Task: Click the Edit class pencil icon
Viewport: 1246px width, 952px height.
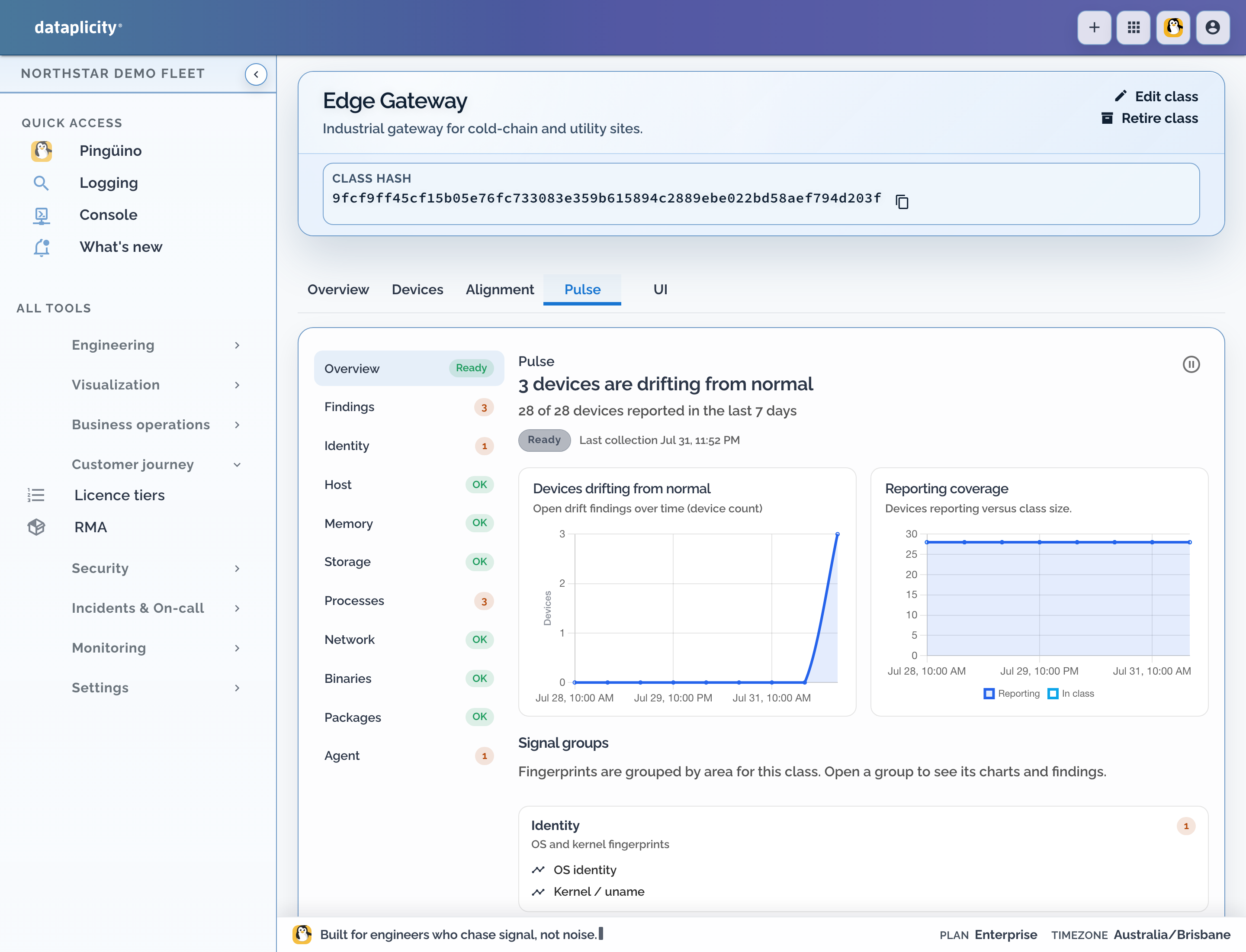Action: [1120, 96]
